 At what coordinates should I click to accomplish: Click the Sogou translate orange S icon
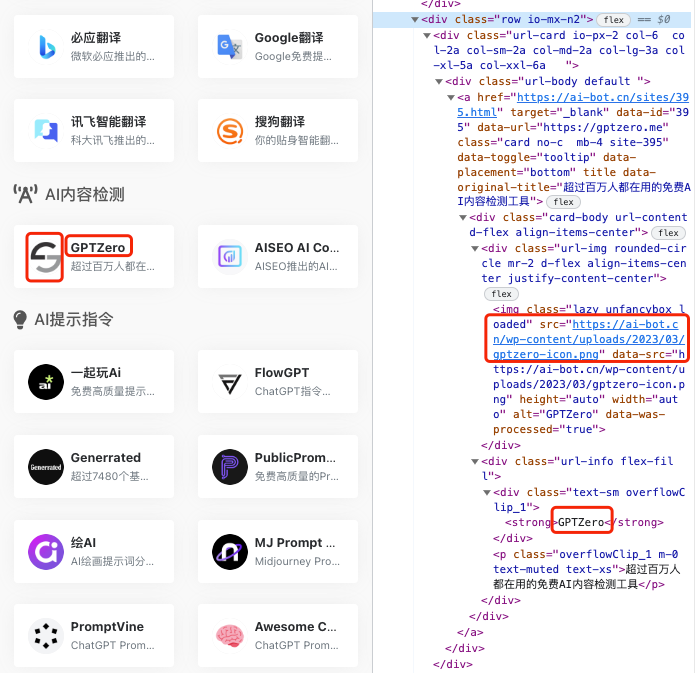(x=230, y=131)
